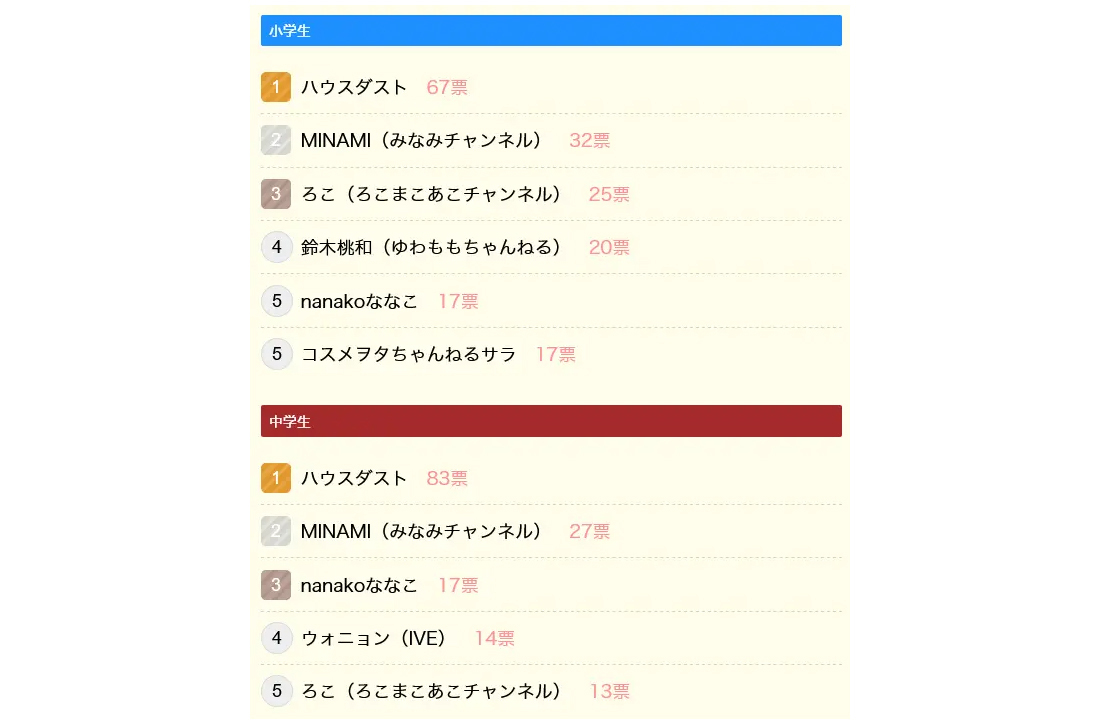
Task: Click 鈴木桃和（ゆわももちゃんねる） entry
Action: point(431,247)
